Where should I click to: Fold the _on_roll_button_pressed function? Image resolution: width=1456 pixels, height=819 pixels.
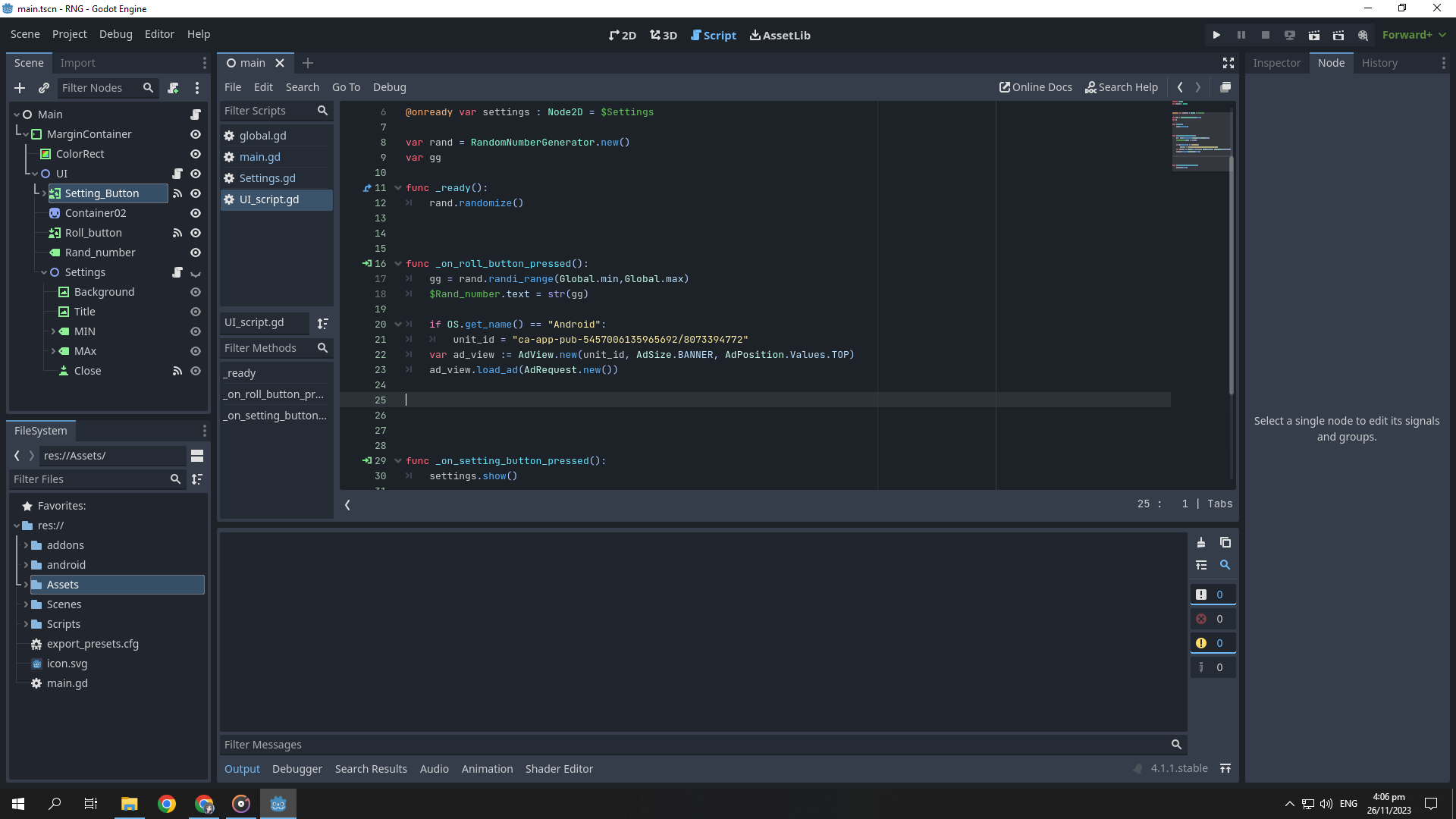pyautogui.click(x=398, y=264)
